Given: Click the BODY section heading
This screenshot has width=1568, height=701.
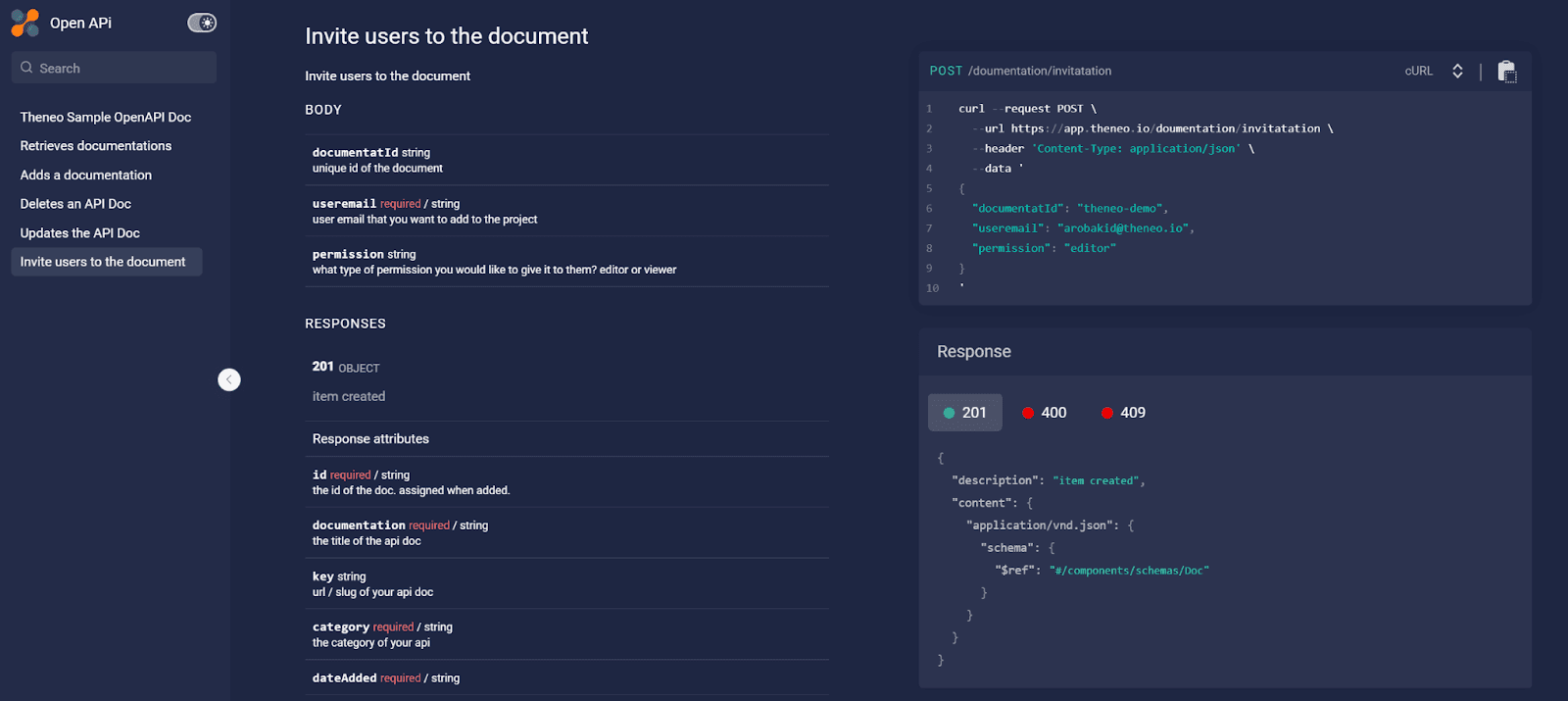Looking at the screenshot, I should pyautogui.click(x=323, y=110).
